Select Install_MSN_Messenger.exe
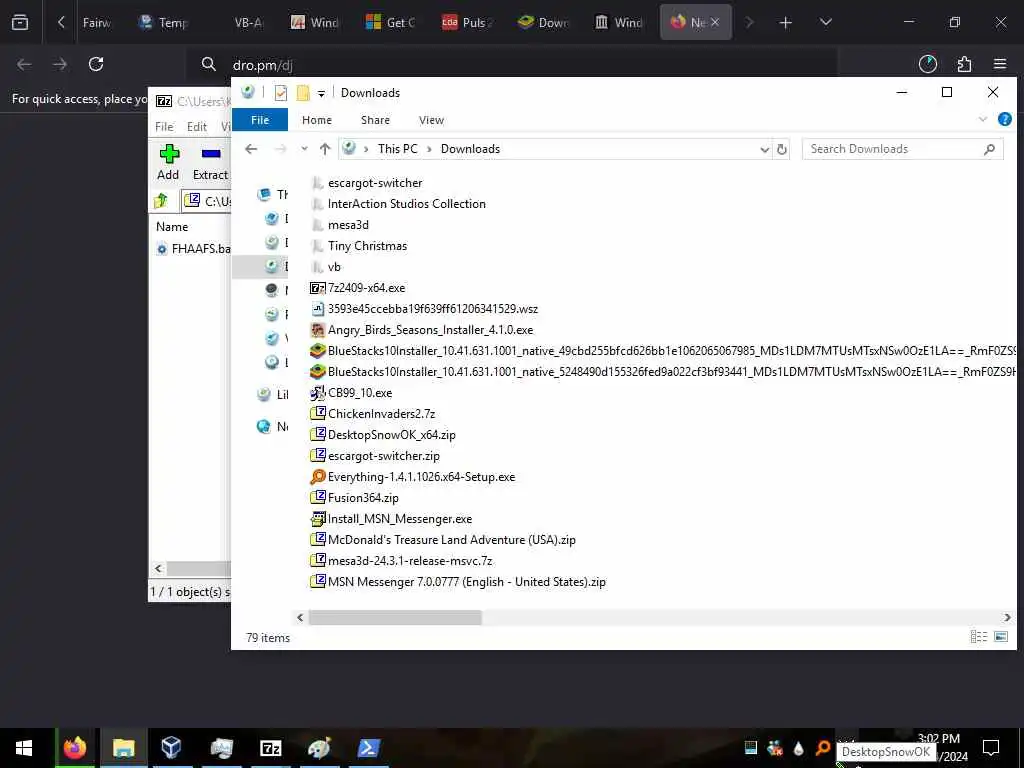This screenshot has width=1024, height=768. click(x=391, y=519)
